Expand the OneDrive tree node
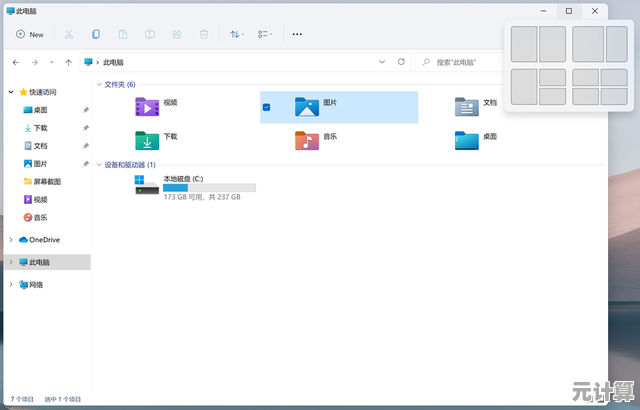 [11, 240]
